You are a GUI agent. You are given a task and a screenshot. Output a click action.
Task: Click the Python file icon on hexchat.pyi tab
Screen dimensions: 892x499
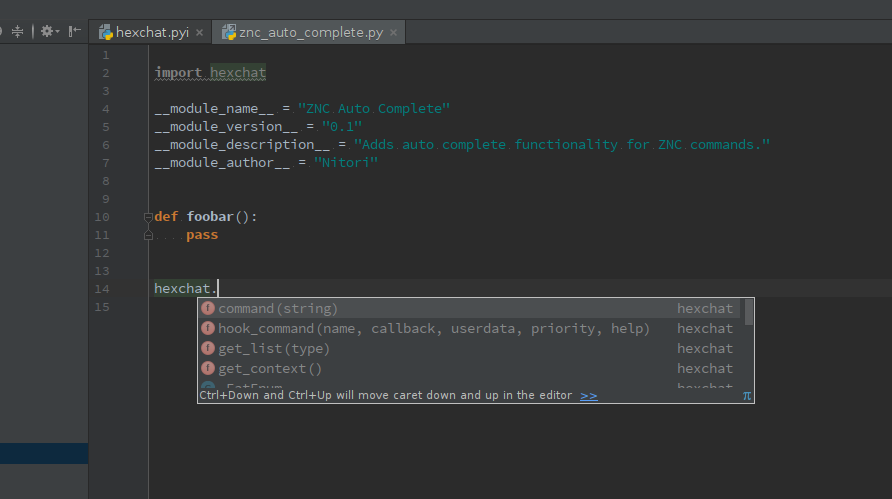pos(105,33)
